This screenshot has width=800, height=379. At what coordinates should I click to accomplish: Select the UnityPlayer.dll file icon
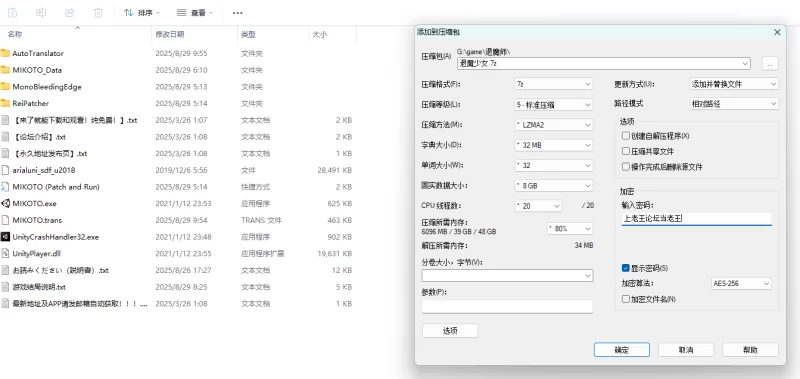[x=6, y=254]
